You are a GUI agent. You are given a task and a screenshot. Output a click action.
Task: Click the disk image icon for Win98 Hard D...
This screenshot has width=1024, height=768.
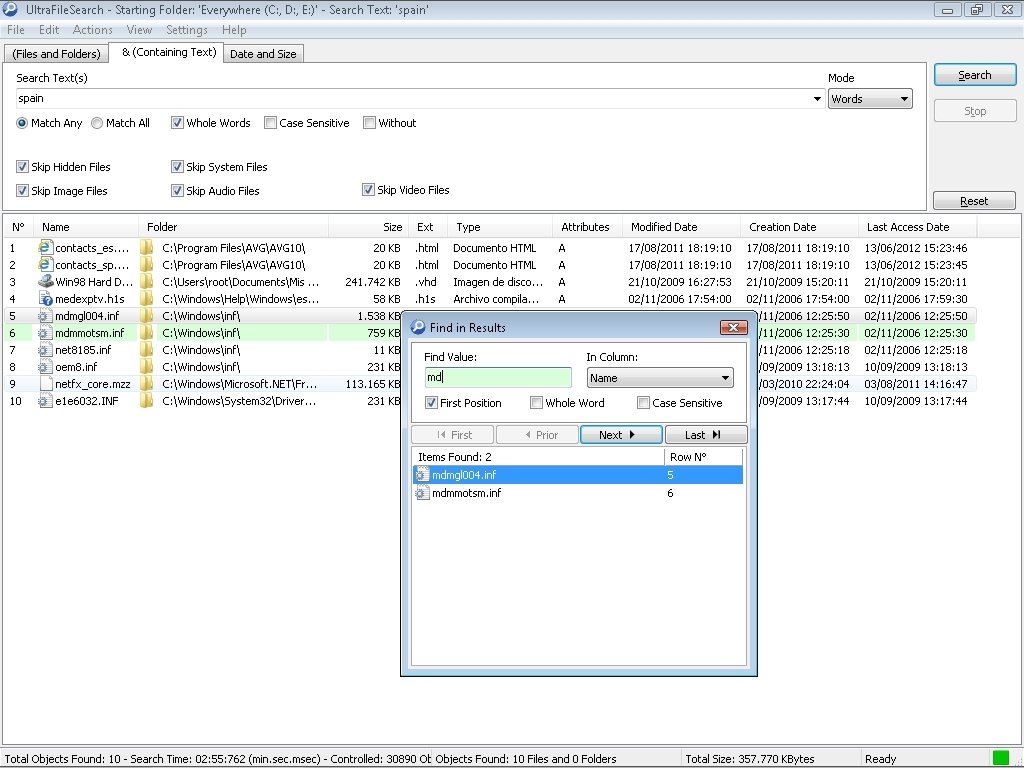45,281
